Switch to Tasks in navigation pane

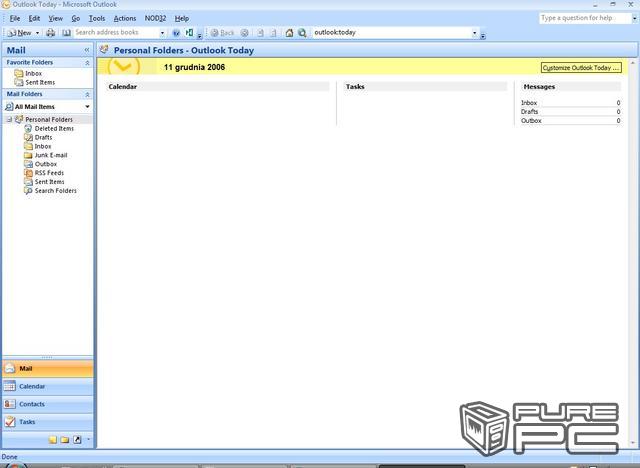pyautogui.click(x=48, y=422)
